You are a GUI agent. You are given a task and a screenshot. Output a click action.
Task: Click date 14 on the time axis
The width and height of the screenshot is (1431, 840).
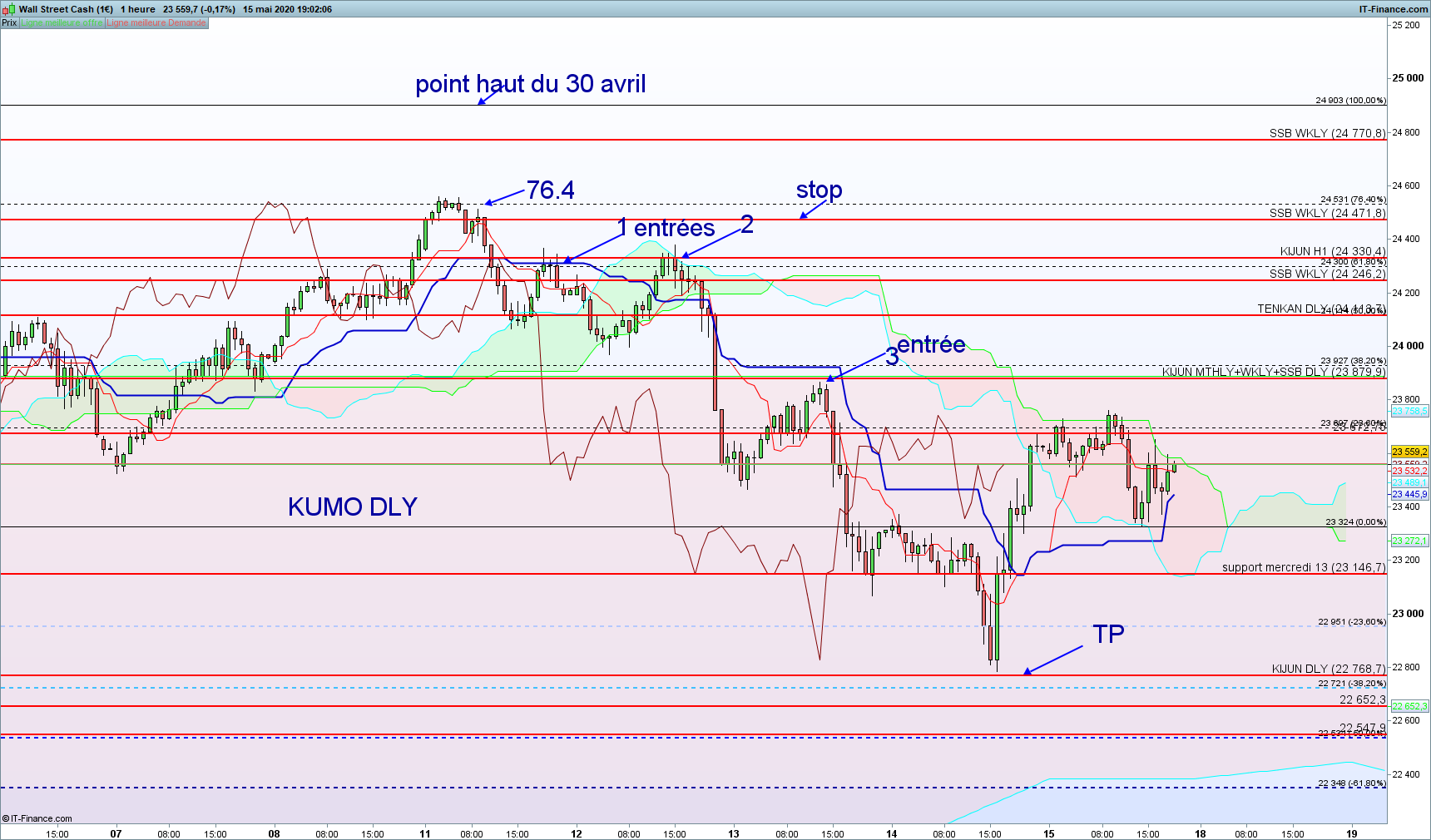tap(891, 833)
